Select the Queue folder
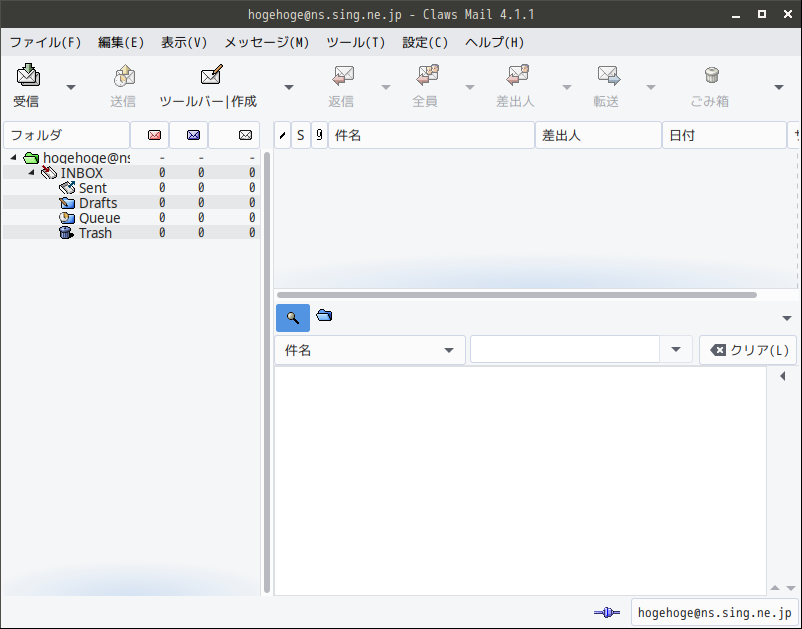Viewport: 802px width, 629px height. (131, 217)
